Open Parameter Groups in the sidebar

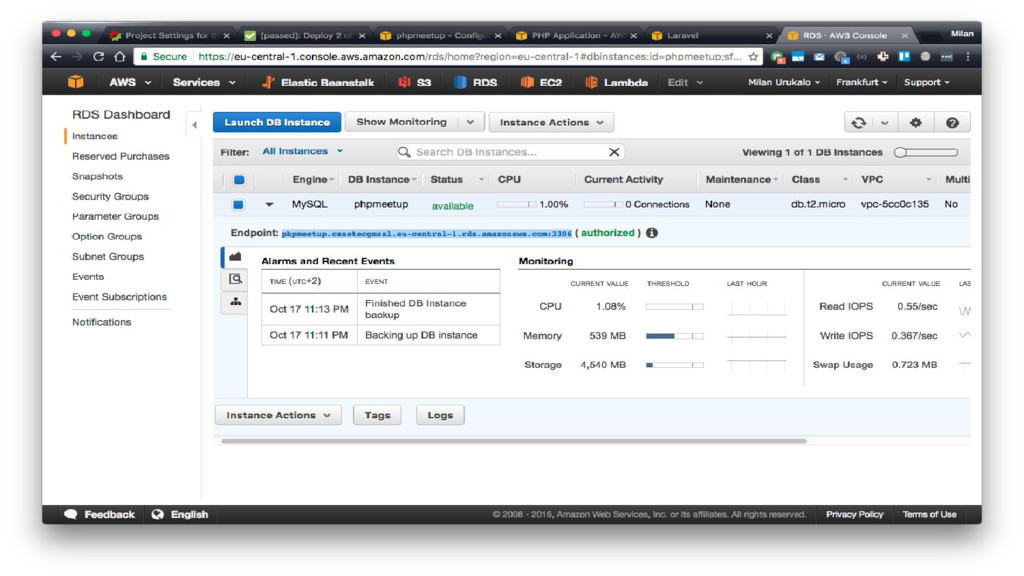tap(116, 216)
